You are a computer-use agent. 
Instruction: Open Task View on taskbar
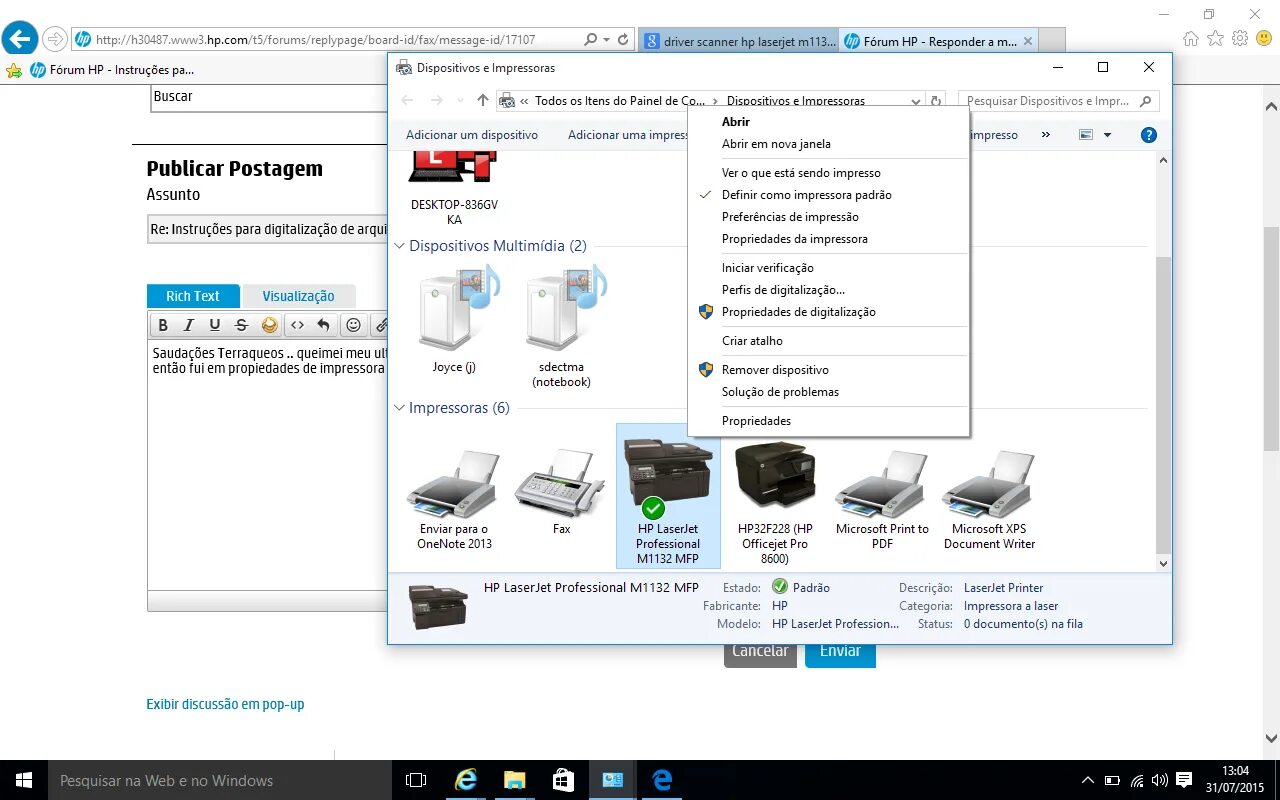416,780
